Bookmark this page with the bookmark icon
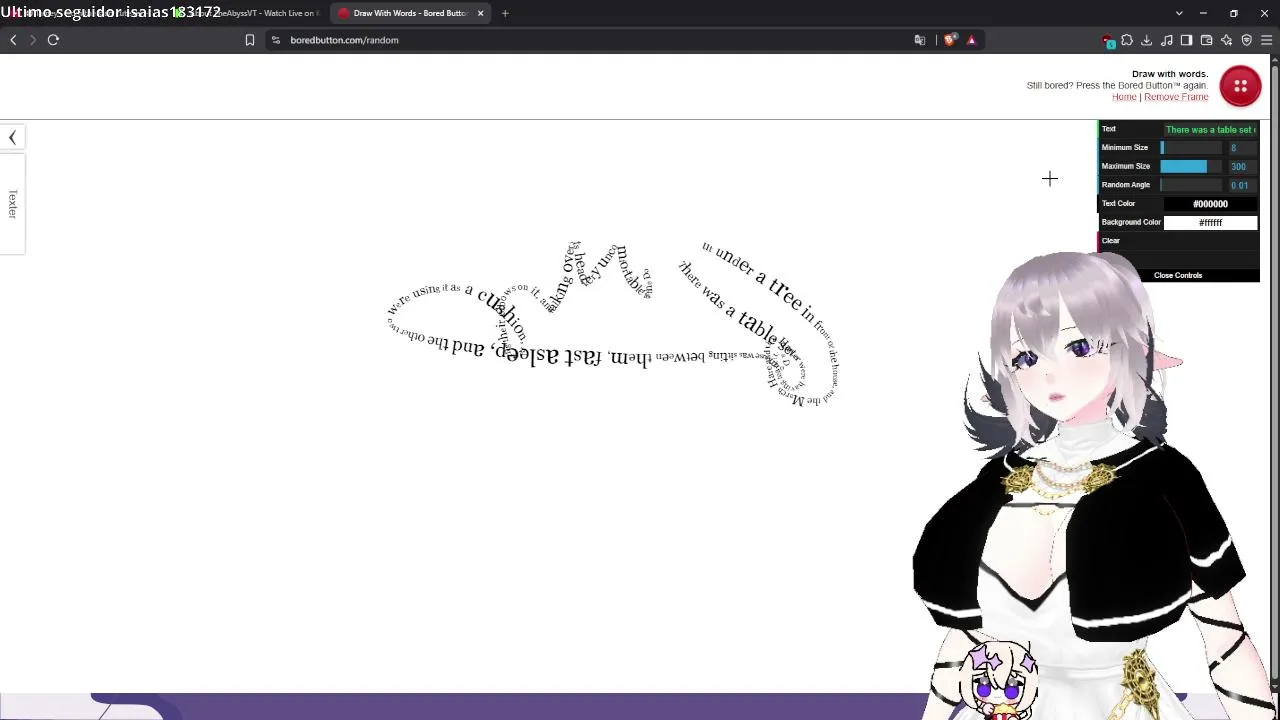Screen dimensions: 1280x720 250,40
